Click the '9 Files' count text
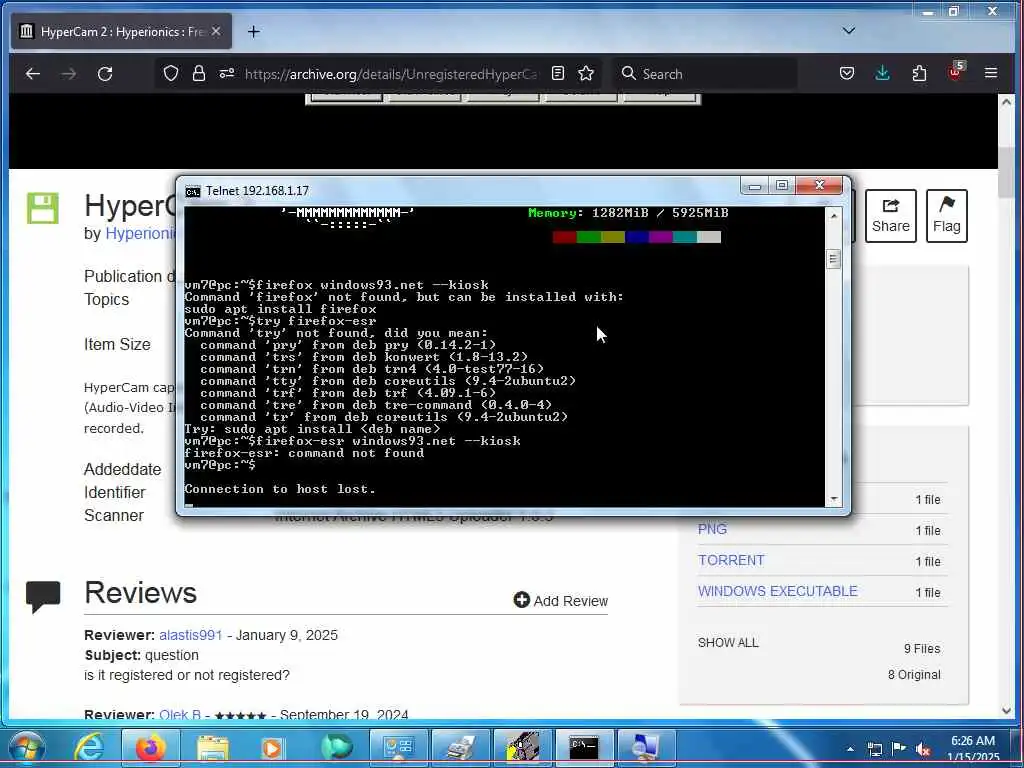This screenshot has height=768, width=1024. [x=921, y=648]
